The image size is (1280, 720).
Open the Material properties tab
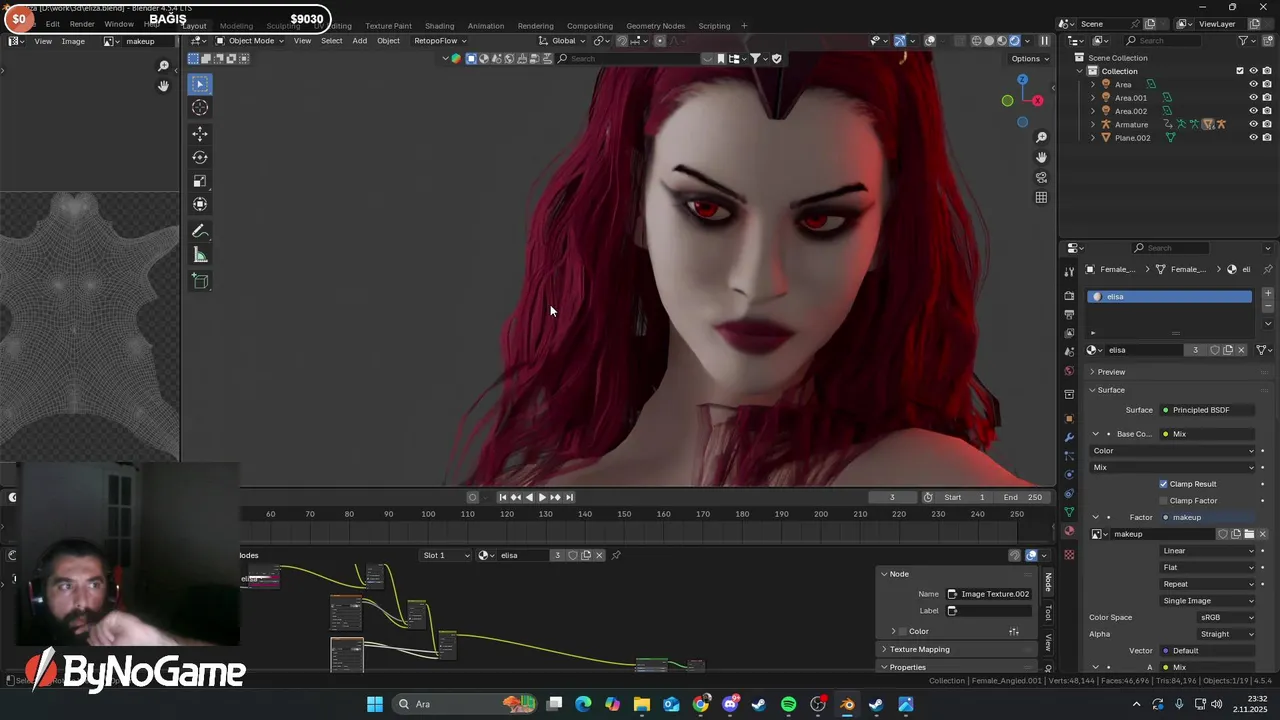[x=1069, y=532]
